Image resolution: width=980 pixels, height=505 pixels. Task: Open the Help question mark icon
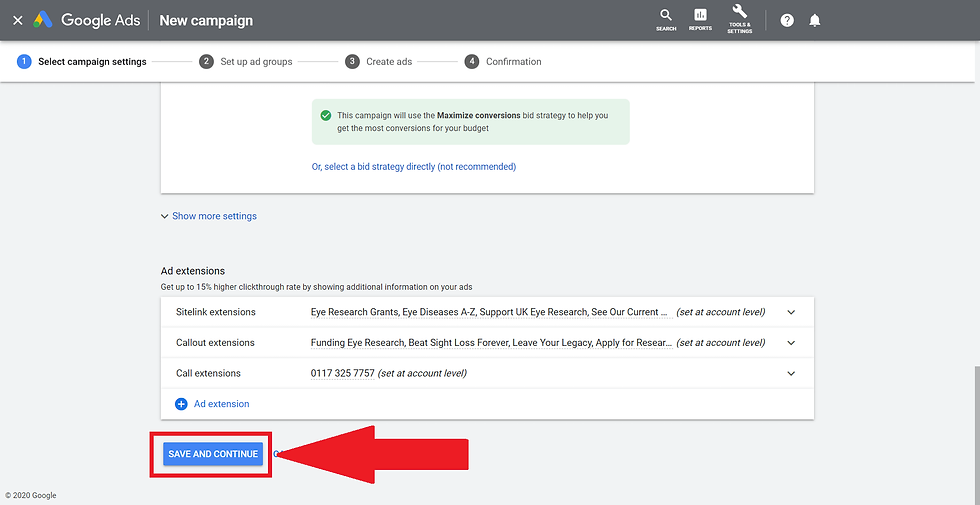pos(787,20)
